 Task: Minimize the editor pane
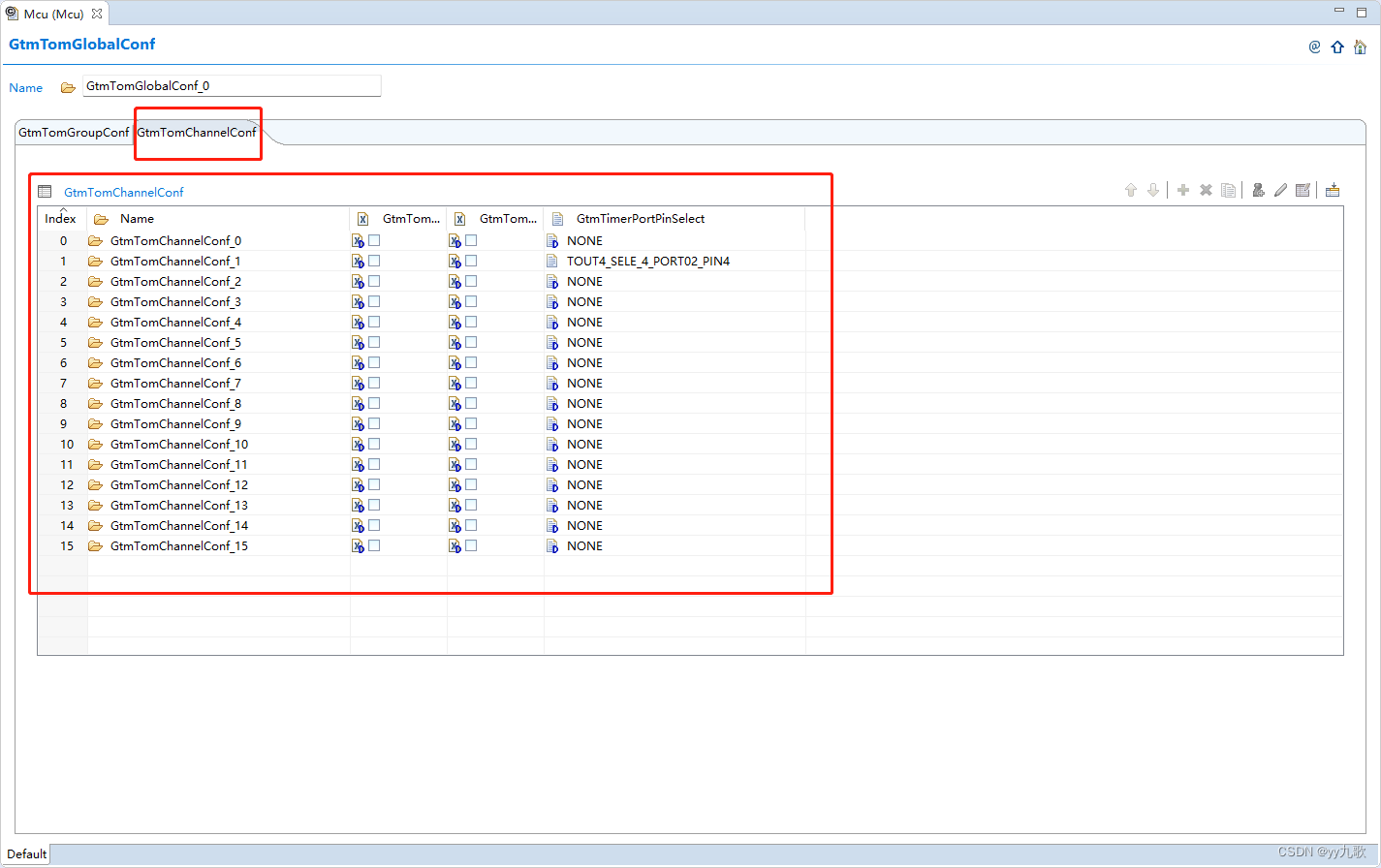tap(1339, 10)
